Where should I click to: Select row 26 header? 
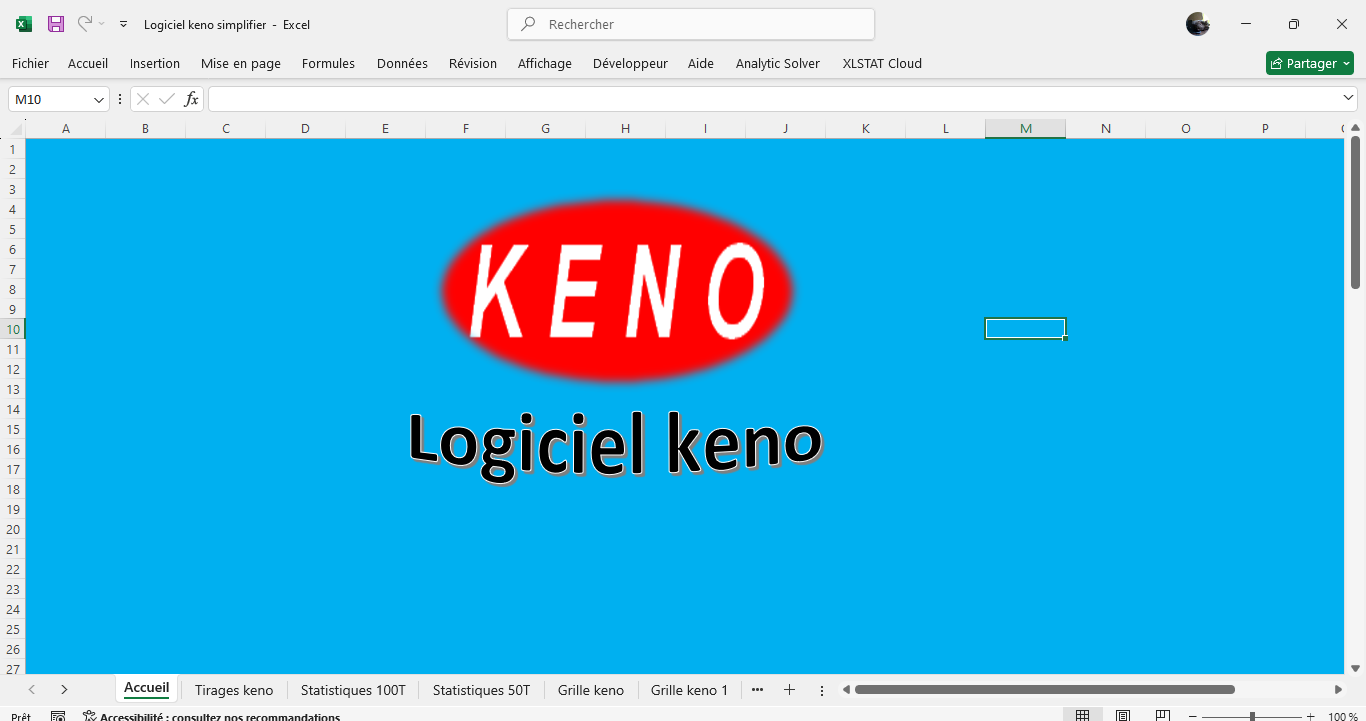(13, 649)
